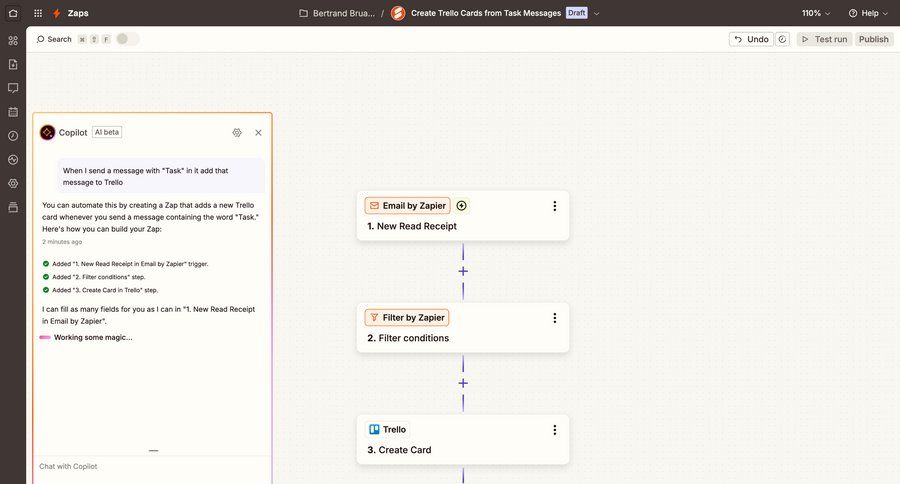Click the Filter by Zapier app badge
The image size is (900, 484).
pyautogui.click(x=407, y=317)
